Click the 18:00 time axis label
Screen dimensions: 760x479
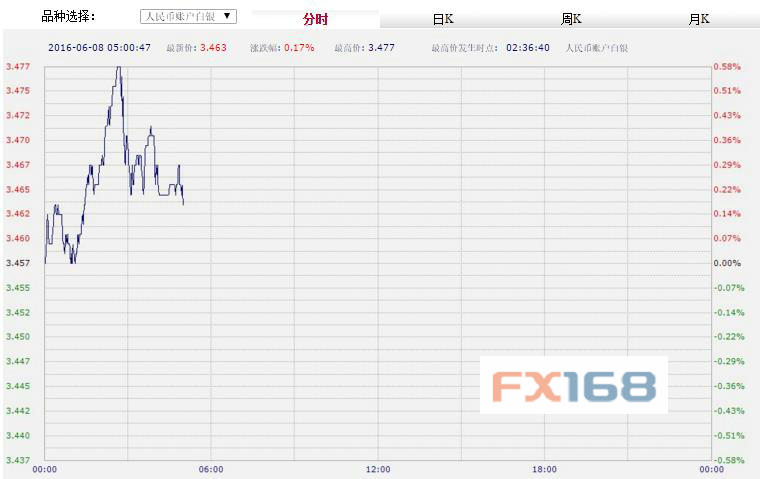pyautogui.click(x=544, y=469)
